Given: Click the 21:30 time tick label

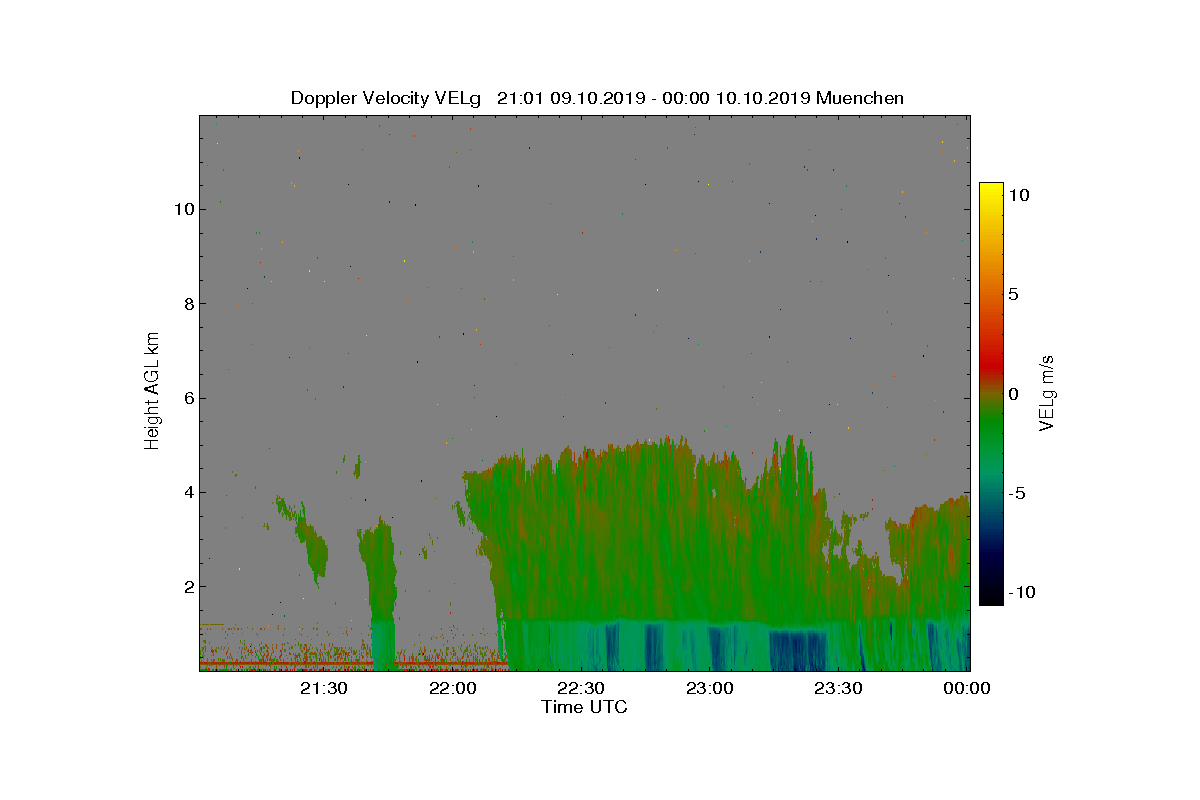Looking at the screenshot, I should pyautogui.click(x=324, y=688).
